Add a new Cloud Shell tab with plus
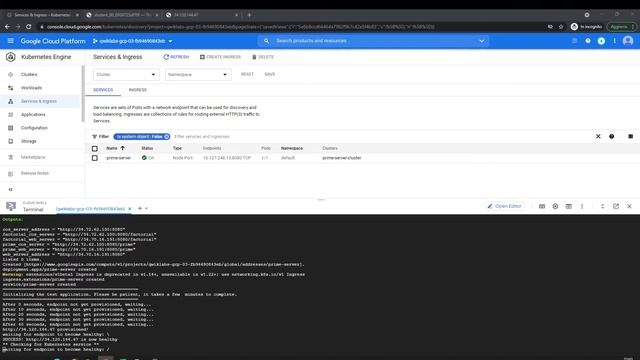The height and width of the screenshot is (360, 640). pos(140,209)
